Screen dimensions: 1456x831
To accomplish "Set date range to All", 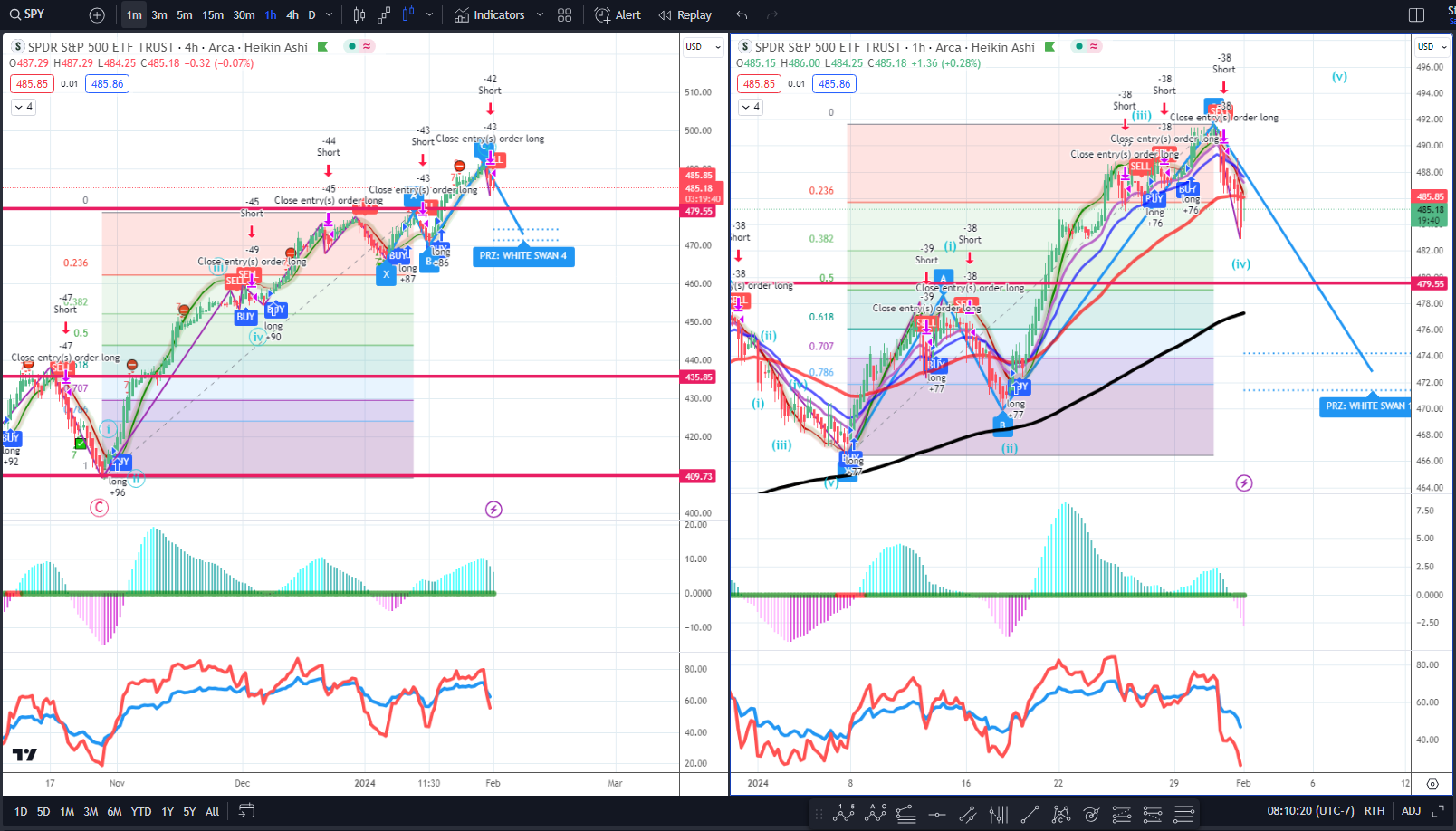I will [212, 812].
